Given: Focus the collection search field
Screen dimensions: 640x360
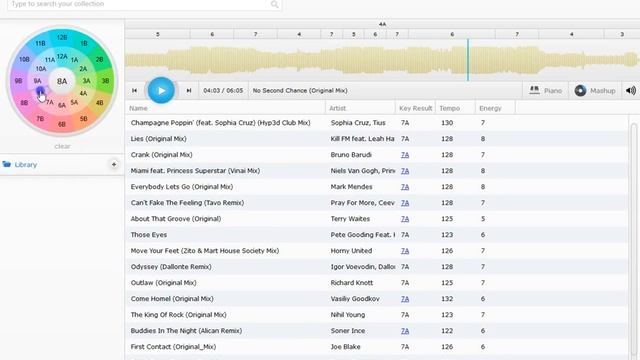Looking at the screenshot, I should (x=139, y=4).
